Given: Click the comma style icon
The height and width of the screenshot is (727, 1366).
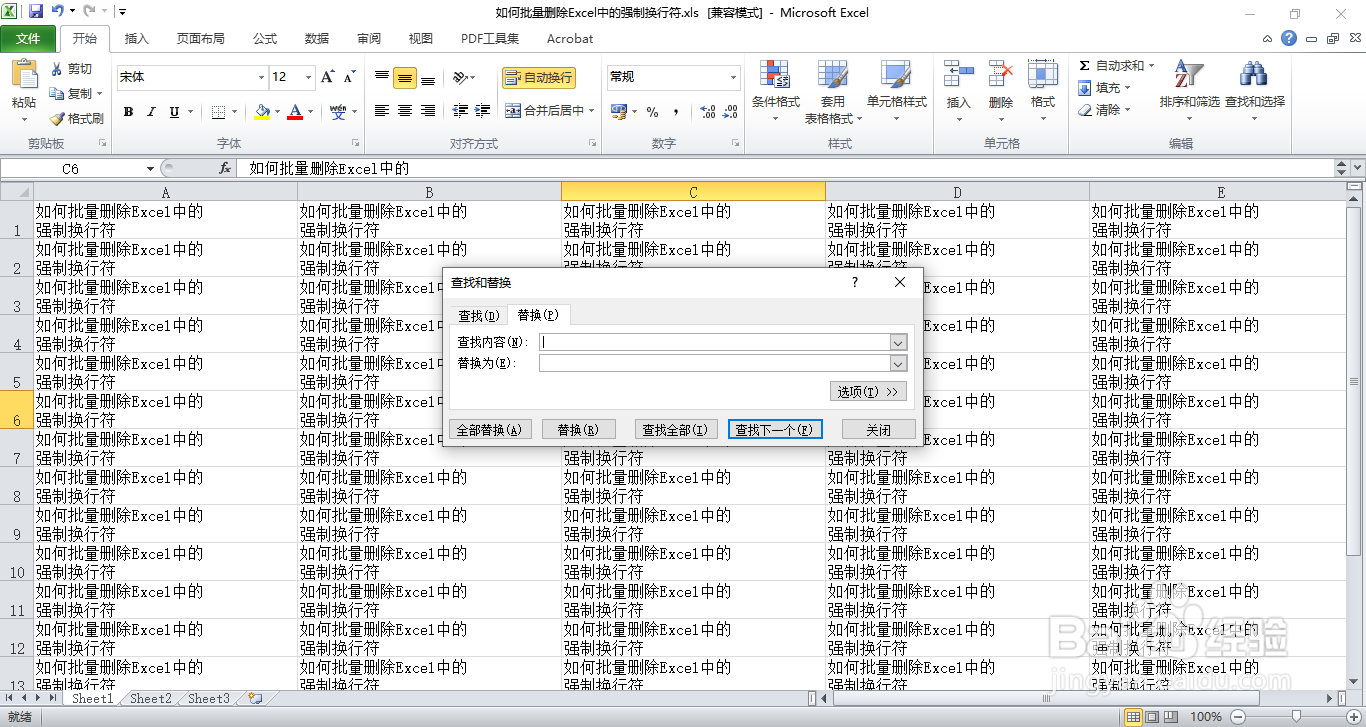Looking at the screenshot, I should pos(676,112).
